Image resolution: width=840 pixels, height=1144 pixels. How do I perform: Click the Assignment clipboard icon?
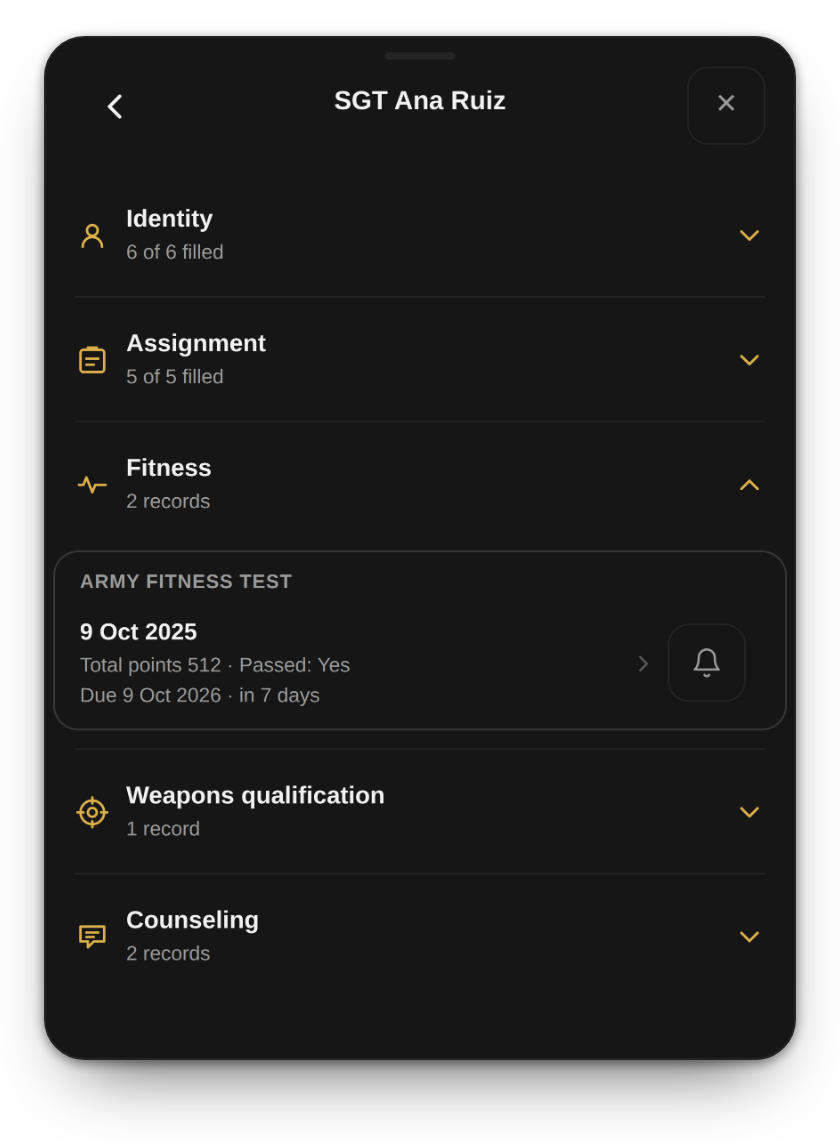92,360
